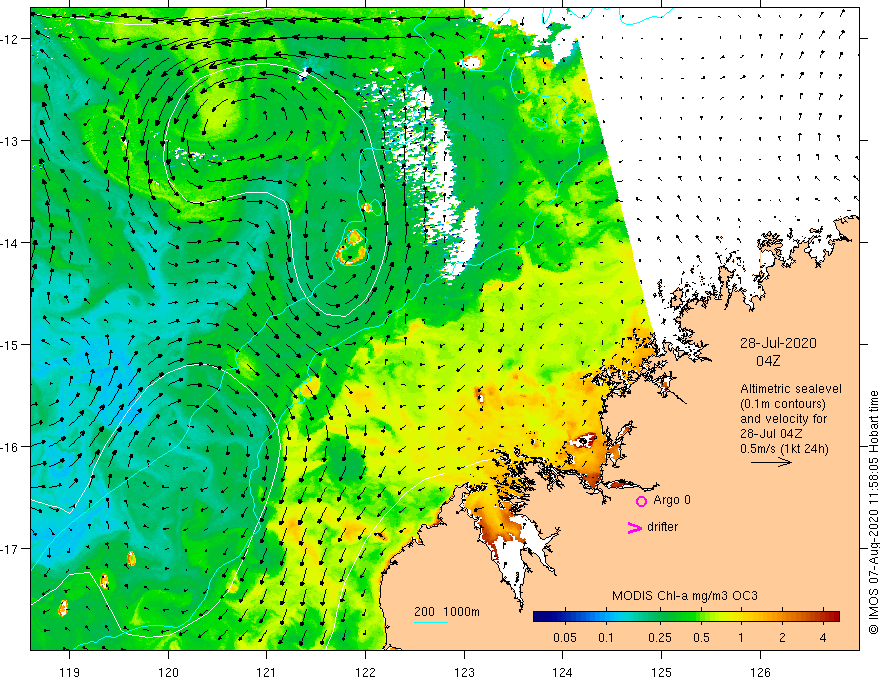The width and height of the screenshot is (880, 680).
Task: Click the color bar value 0.1
Action: click(x=606, y=637)
